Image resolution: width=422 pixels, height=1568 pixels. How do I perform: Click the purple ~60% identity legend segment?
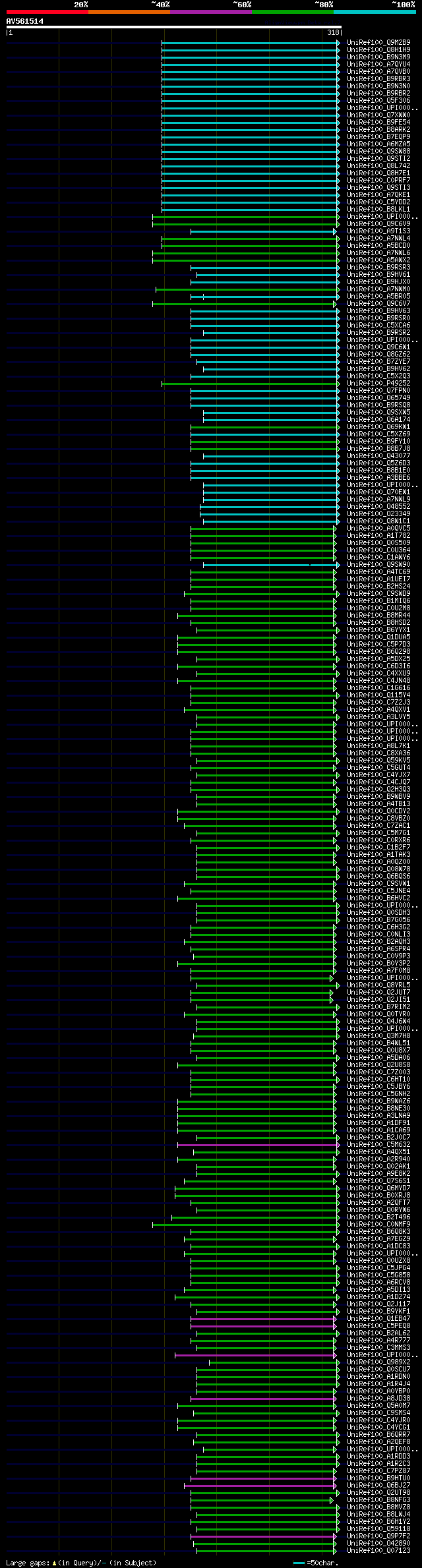click(211, 12)
